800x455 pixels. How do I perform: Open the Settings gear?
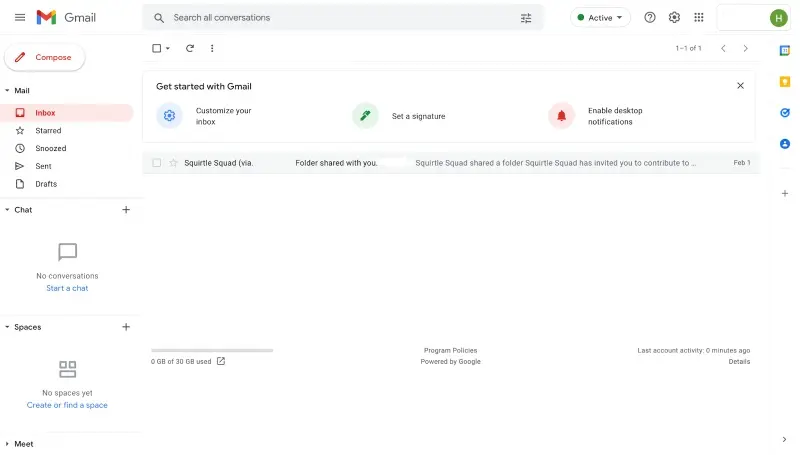pyautogui.click(x=674, y=17)
